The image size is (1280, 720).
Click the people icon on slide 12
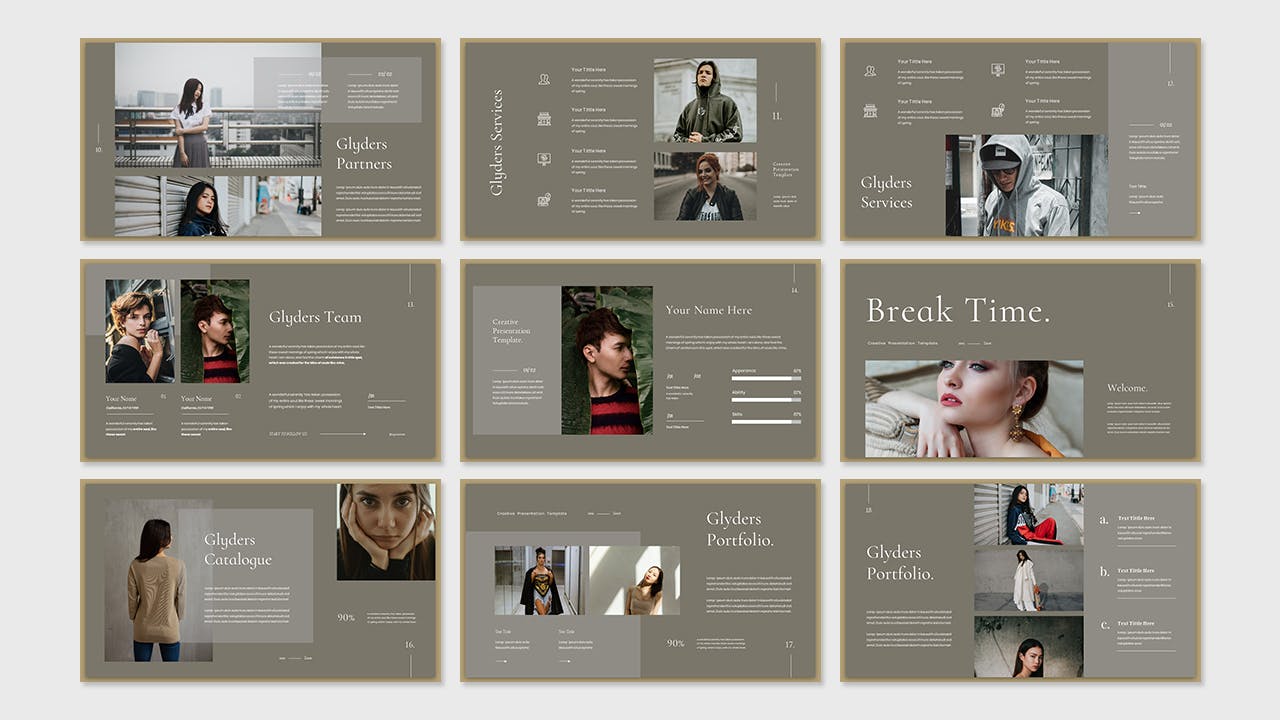870,71
